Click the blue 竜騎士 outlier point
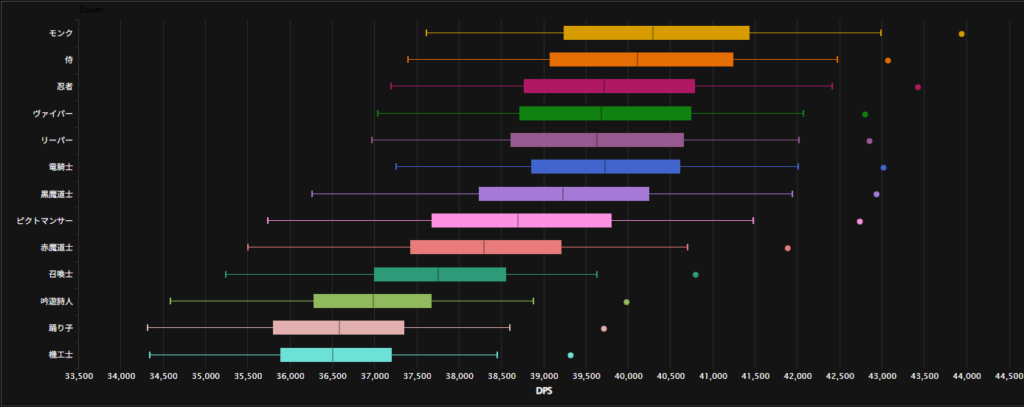This screenshot has height=407, width=1024. point(883,167)
